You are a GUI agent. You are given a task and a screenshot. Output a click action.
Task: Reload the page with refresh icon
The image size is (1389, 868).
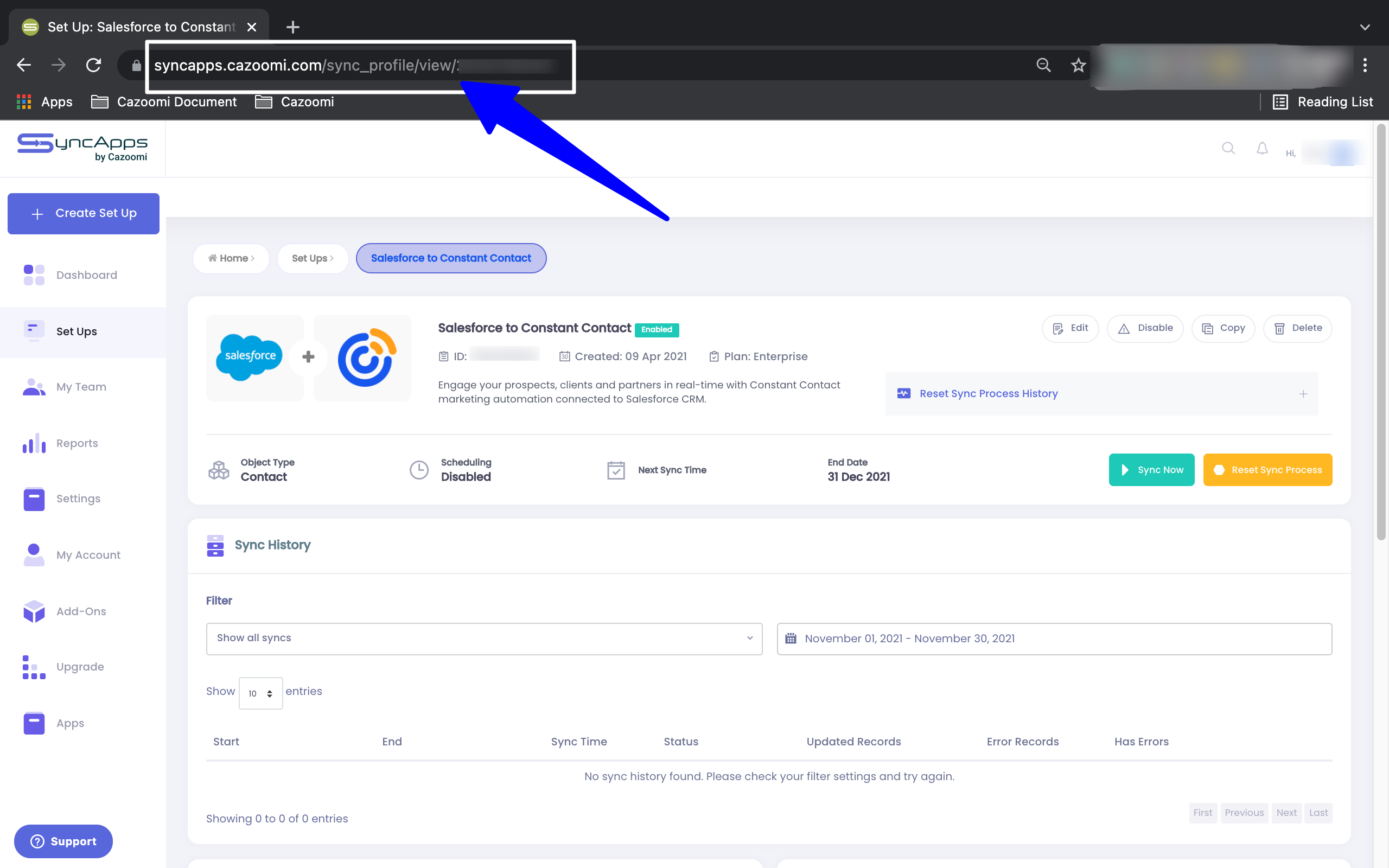[x=93, y=66]
